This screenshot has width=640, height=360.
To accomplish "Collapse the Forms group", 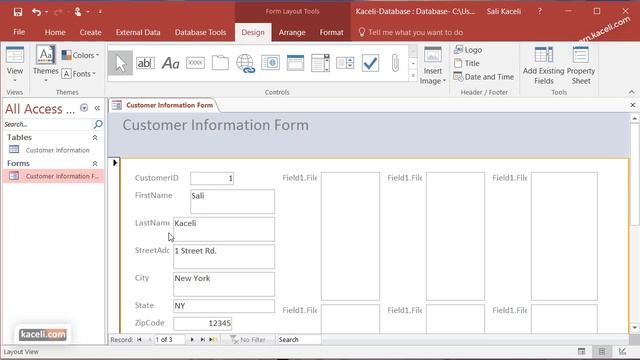I will click(x=95, y=163).
